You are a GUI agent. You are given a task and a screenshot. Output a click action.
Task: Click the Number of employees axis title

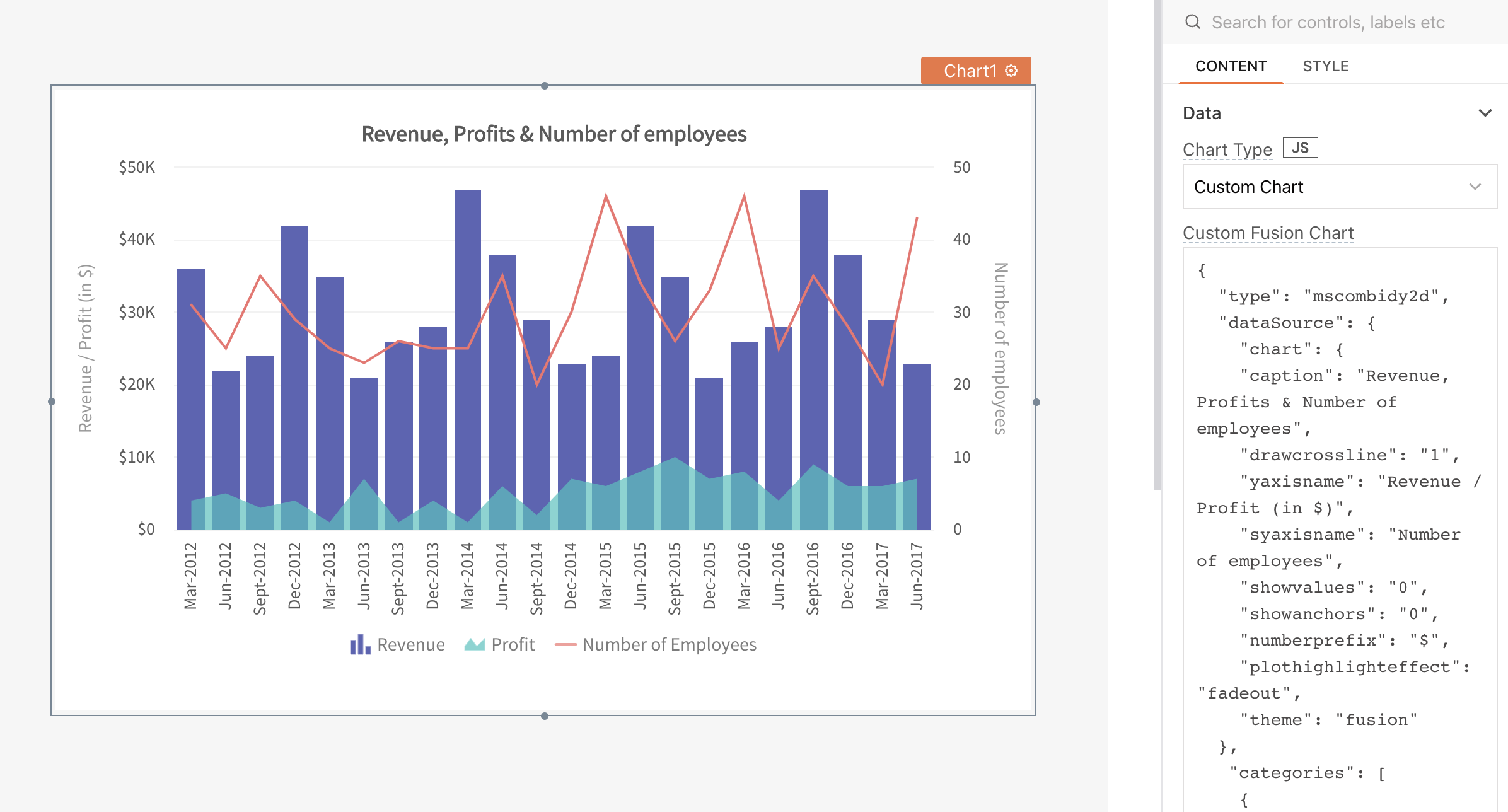(x=1000, y=348)
